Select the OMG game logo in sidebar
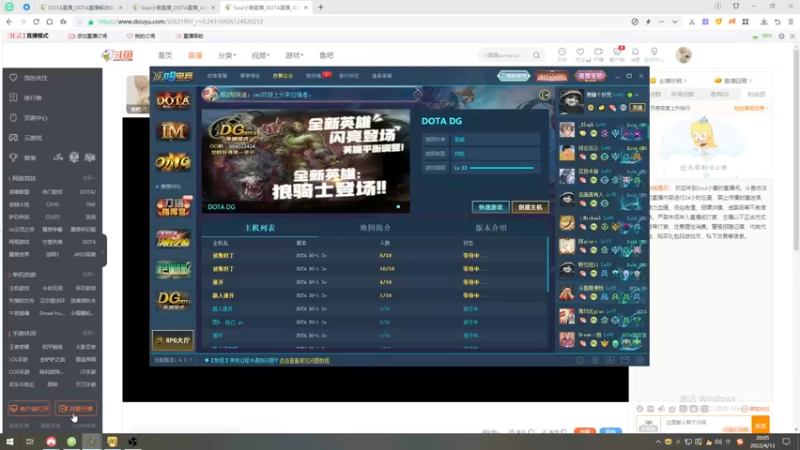 [173, 162]
